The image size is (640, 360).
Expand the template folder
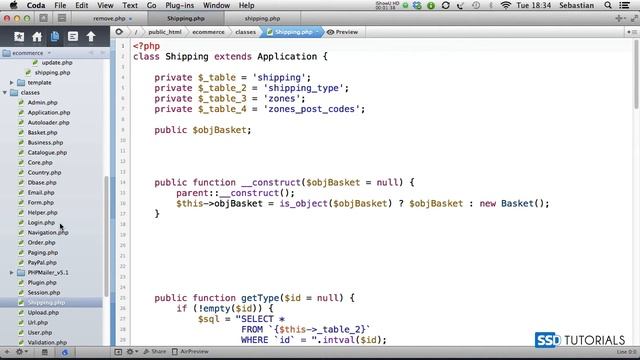(x=11, y=82)
